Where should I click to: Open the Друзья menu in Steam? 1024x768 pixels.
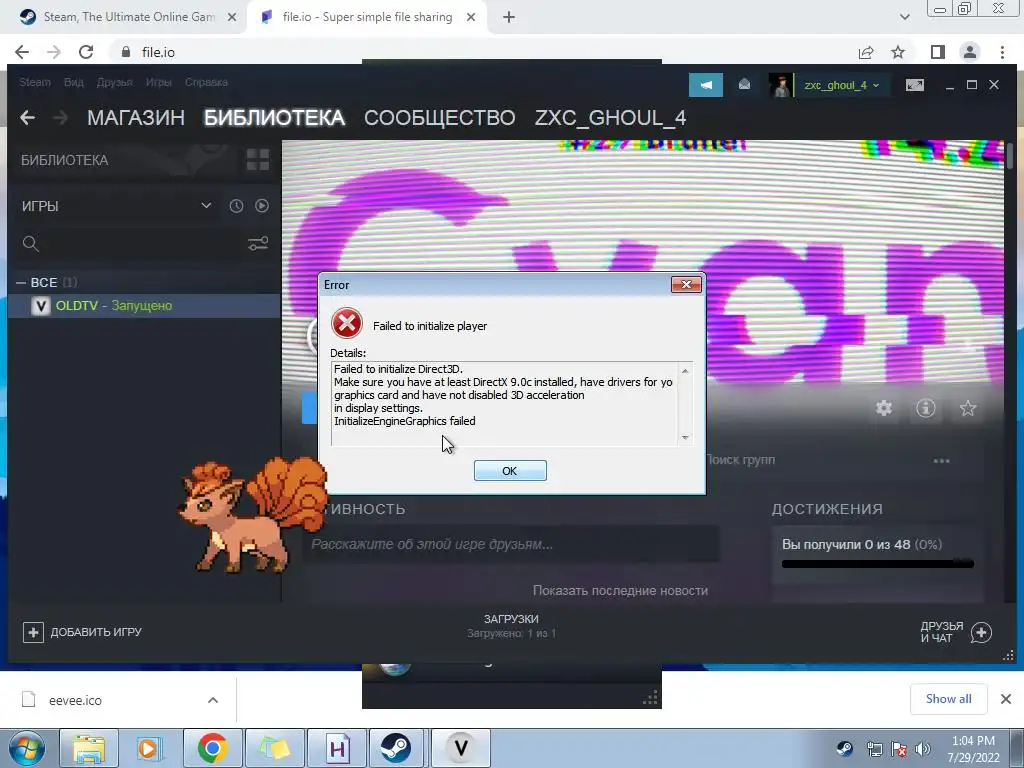click(x=114, y=82)
